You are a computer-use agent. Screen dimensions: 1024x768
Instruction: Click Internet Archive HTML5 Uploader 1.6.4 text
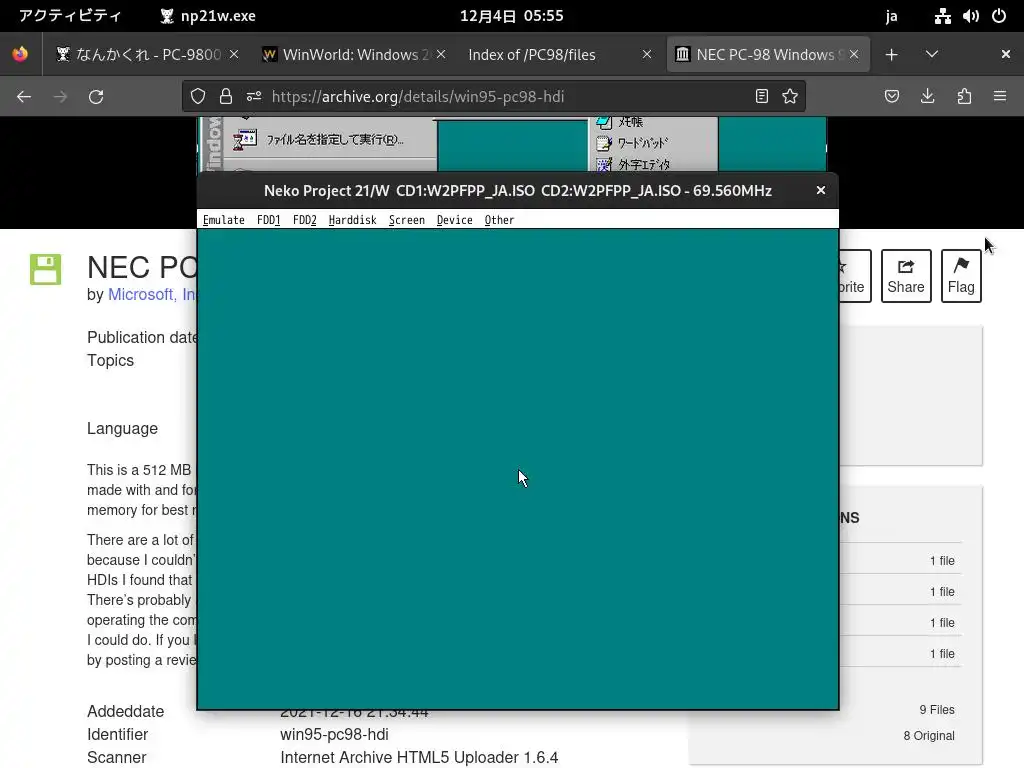click(419, 758)
